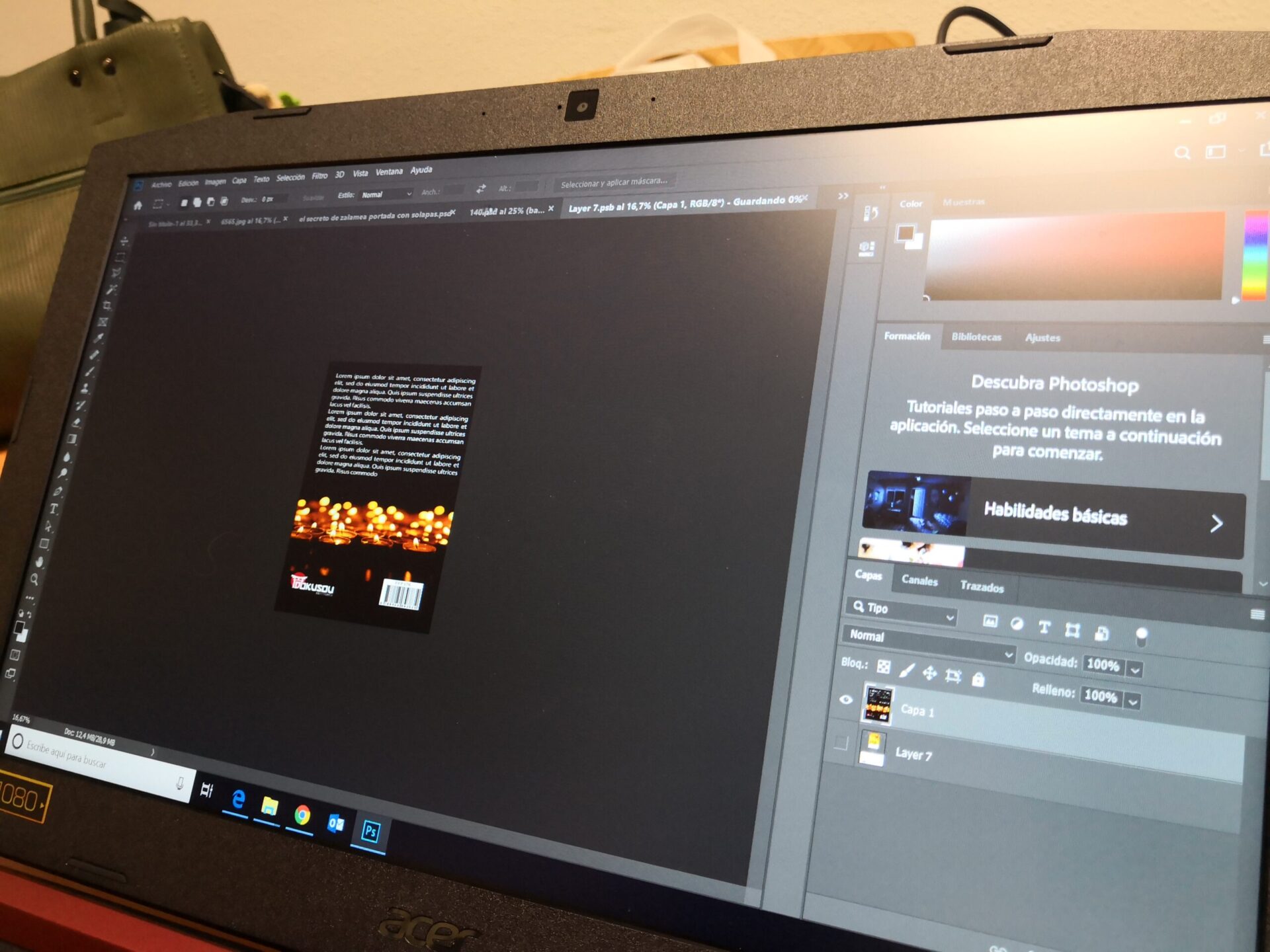
Task: Toggle the layer filter on/off switch
Action: (x=1141, y=636)
